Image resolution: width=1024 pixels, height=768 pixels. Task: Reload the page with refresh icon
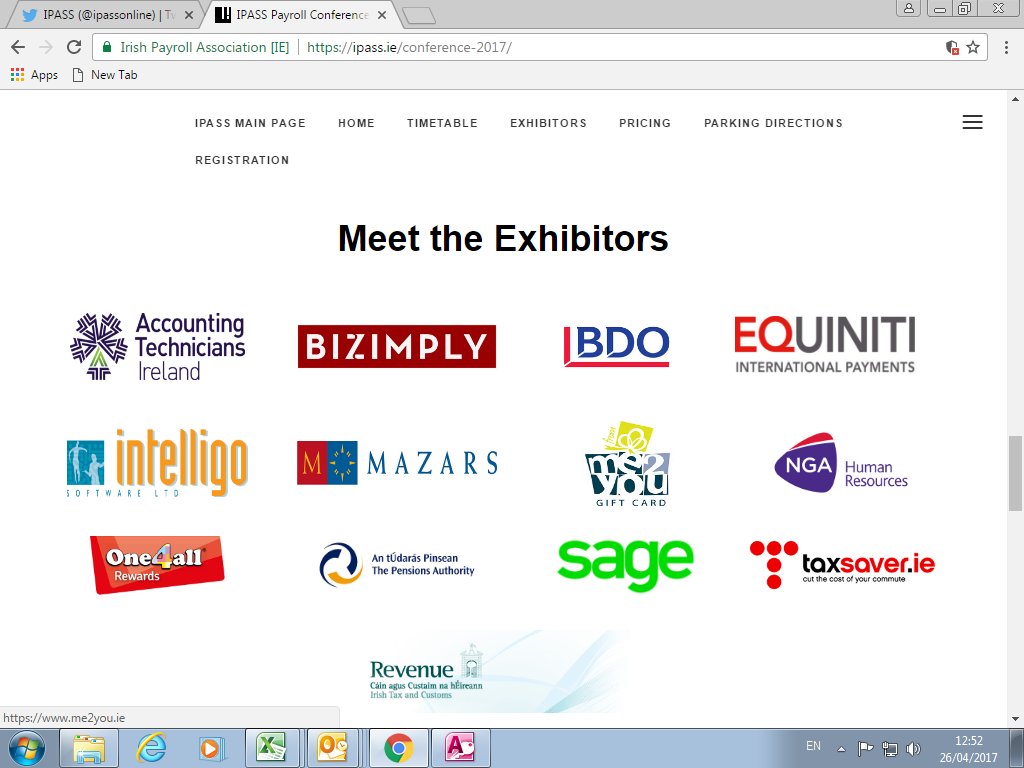(74, 47)
